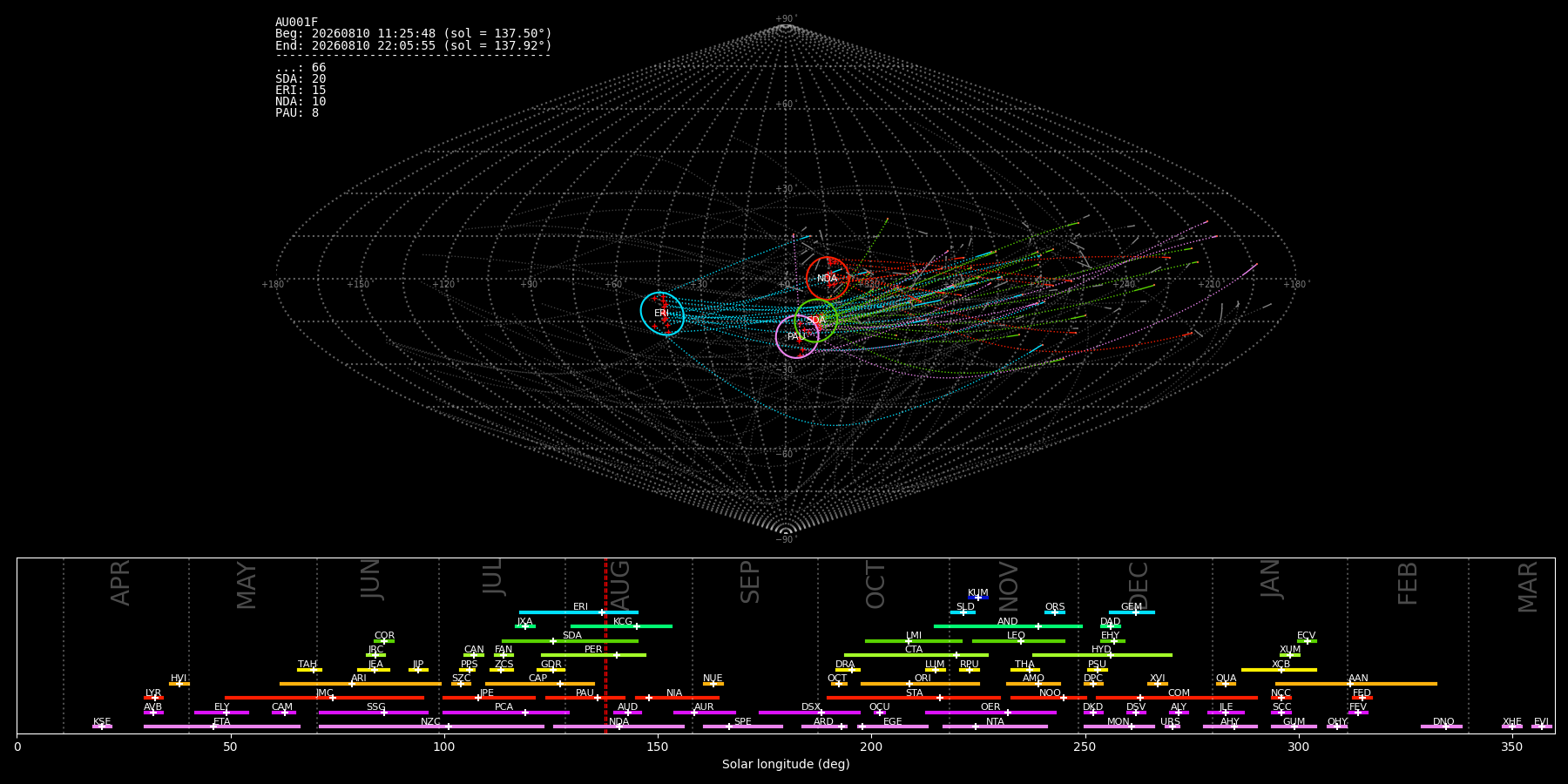Click the QUA shower marker
This screenshot has width=1568, height=784.
tap(1226, 684)
